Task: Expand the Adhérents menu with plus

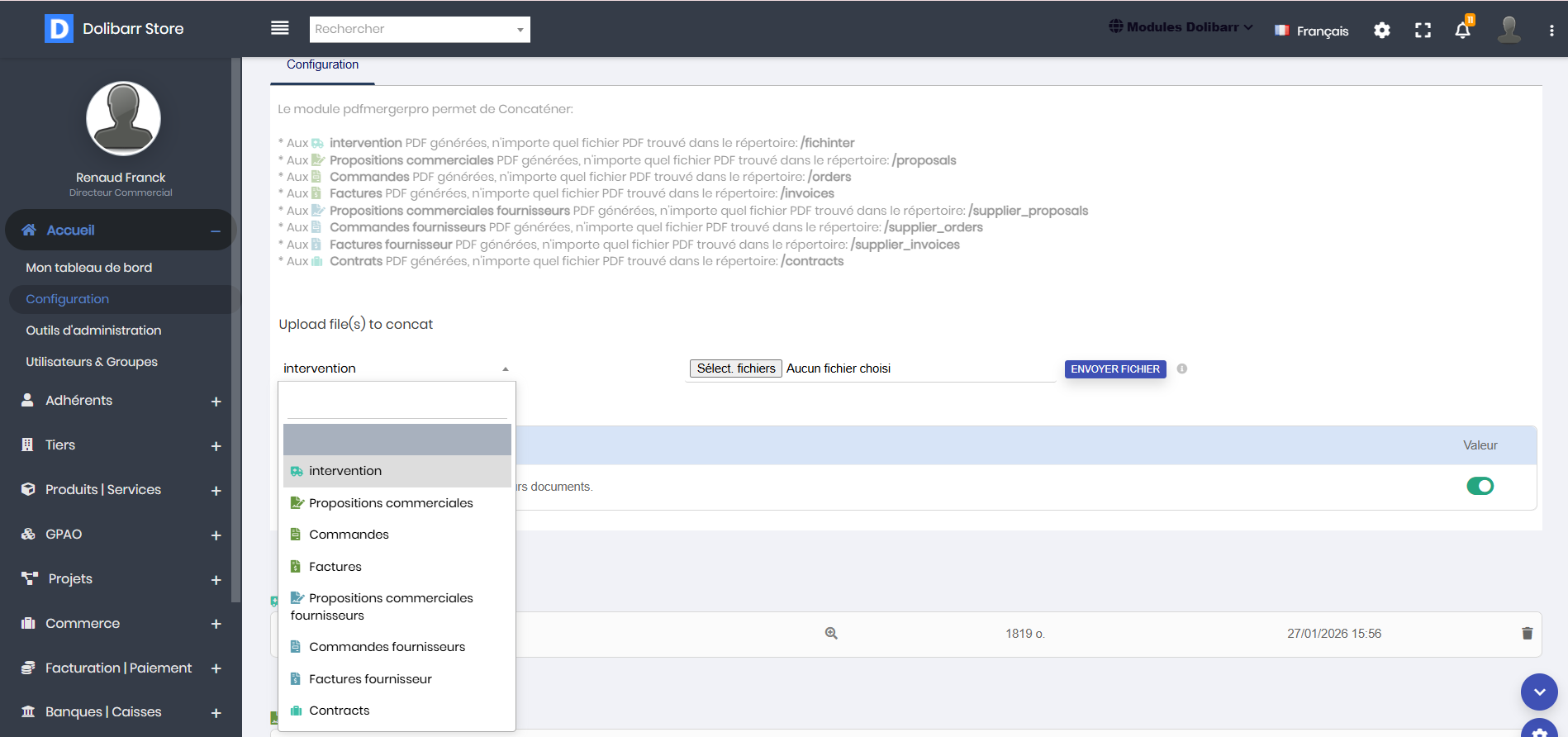Action: coord(216,402)
